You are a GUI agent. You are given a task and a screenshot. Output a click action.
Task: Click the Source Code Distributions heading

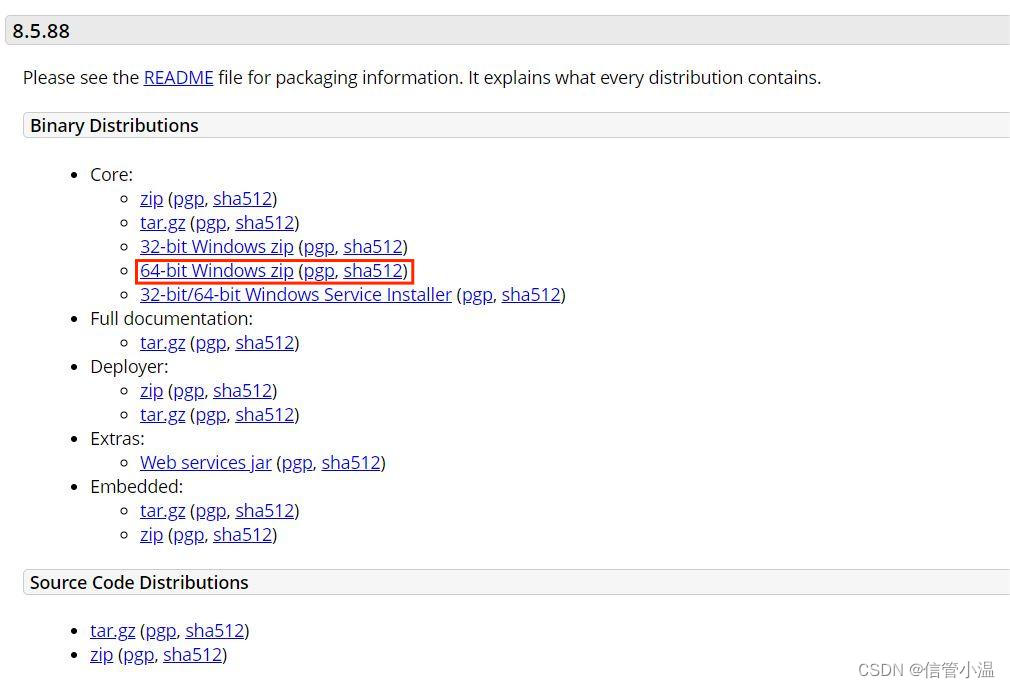pyautogui.click(x=139, y=582)
